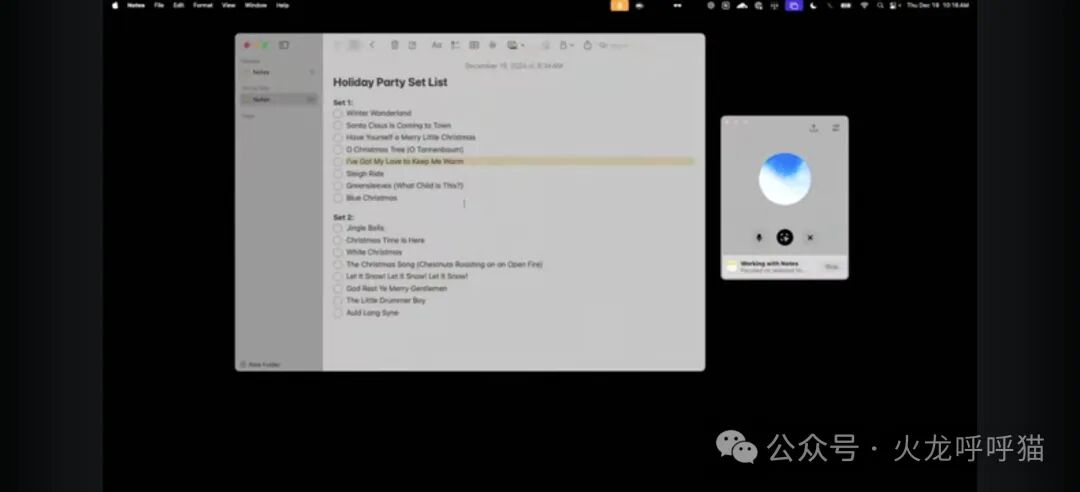This screenshot has width=1080, height=492.
Task: Mute microphone in the voice assistant window
Action: (759, 238)
